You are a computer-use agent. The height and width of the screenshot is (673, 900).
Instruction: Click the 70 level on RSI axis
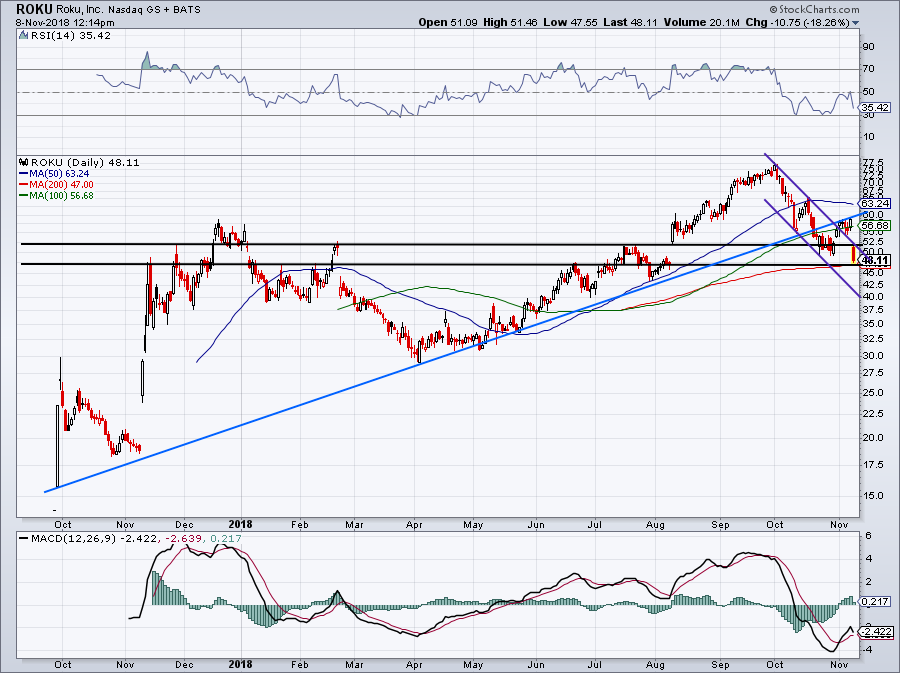[868, 69]
